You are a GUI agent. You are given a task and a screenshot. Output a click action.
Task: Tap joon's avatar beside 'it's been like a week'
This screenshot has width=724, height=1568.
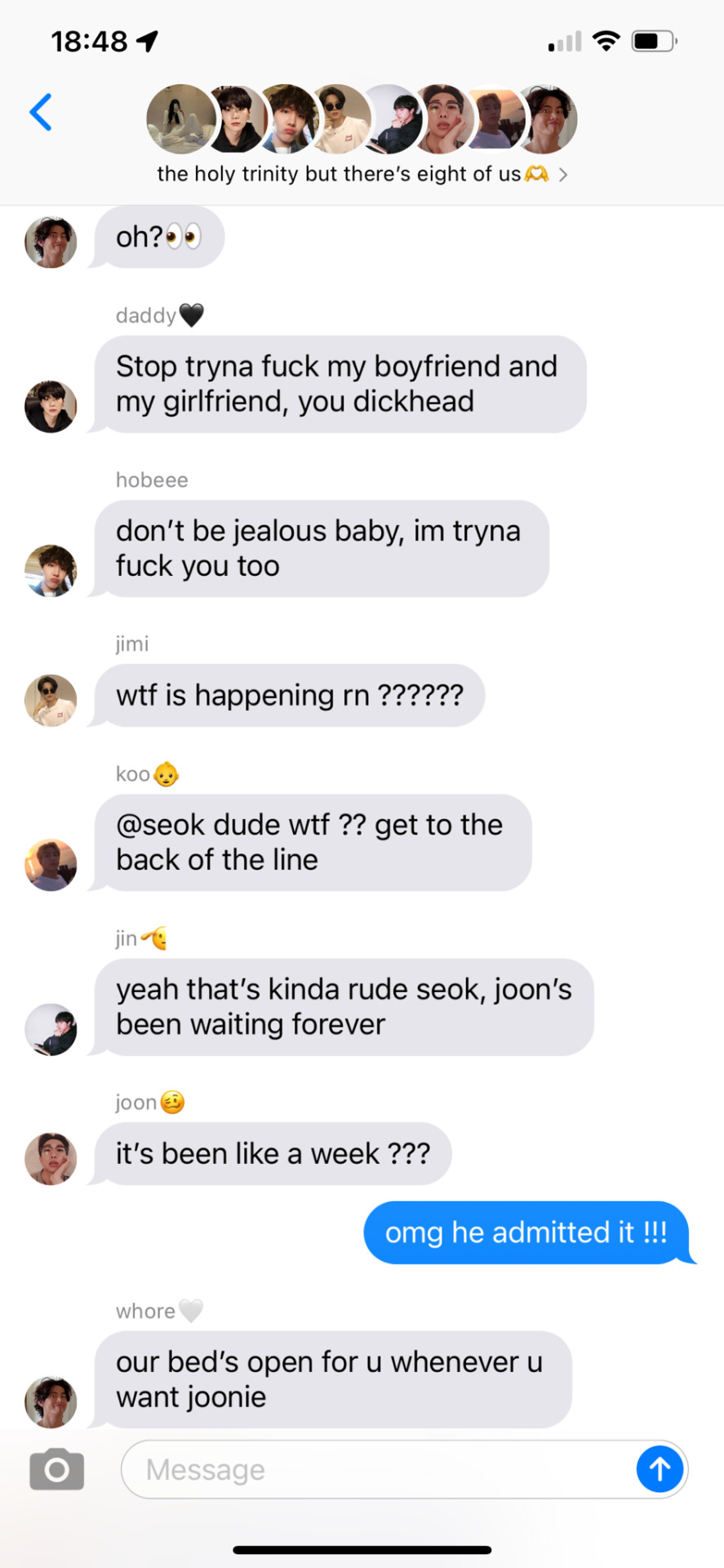(51, 1159)
